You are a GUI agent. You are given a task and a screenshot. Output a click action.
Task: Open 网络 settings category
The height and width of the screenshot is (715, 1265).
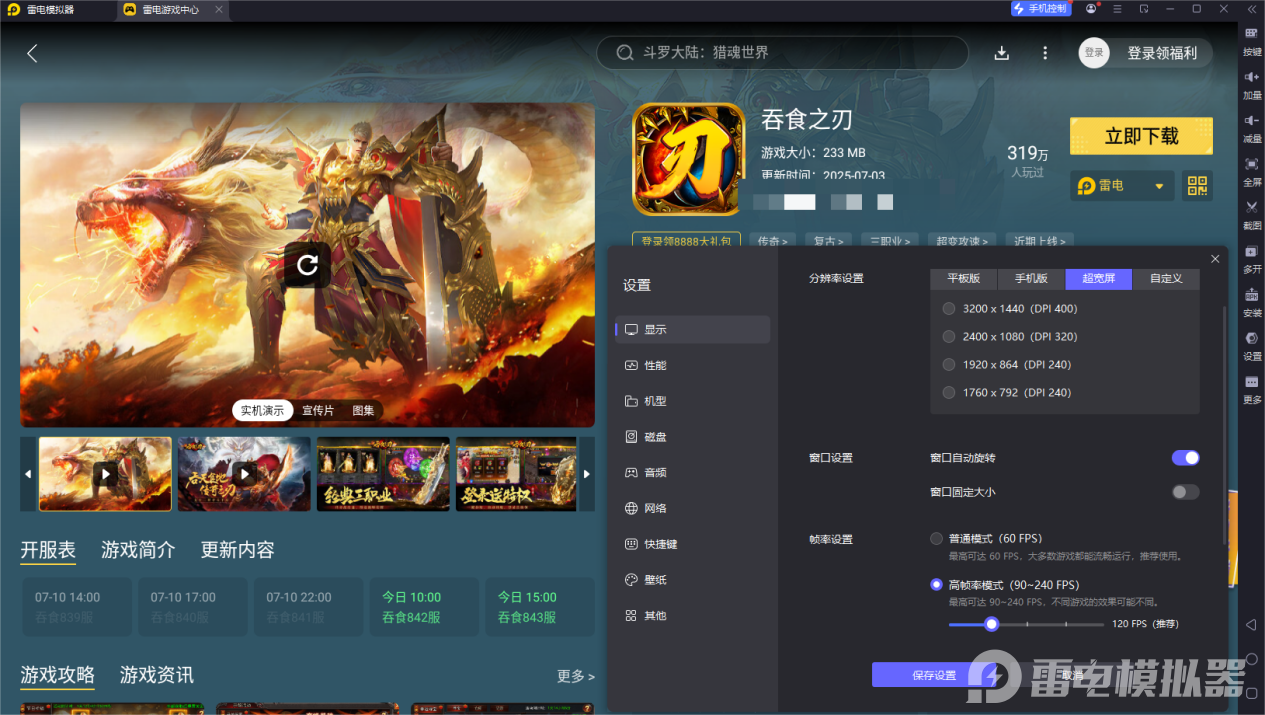692,508
